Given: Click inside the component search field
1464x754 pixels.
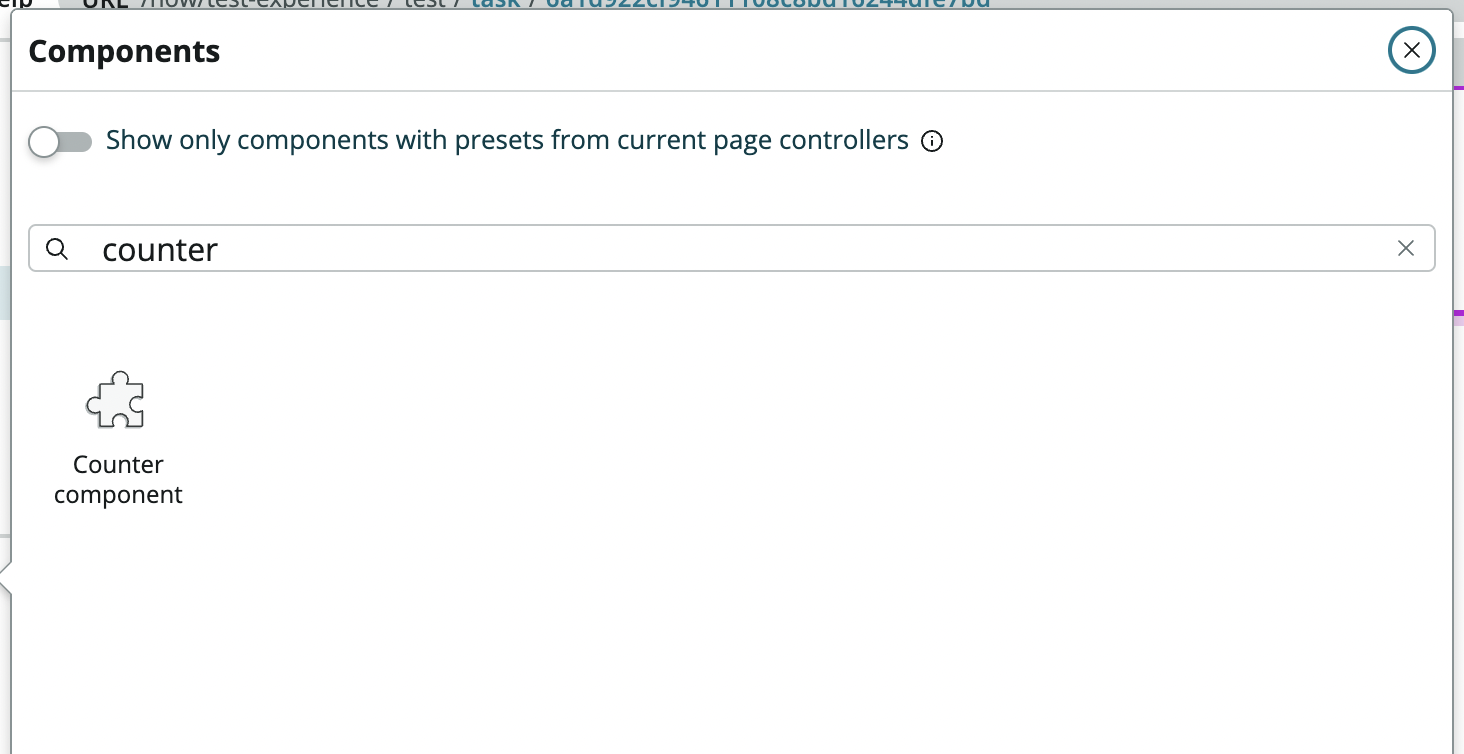Looking at the screenshot, I should click(x=700, y=249).
